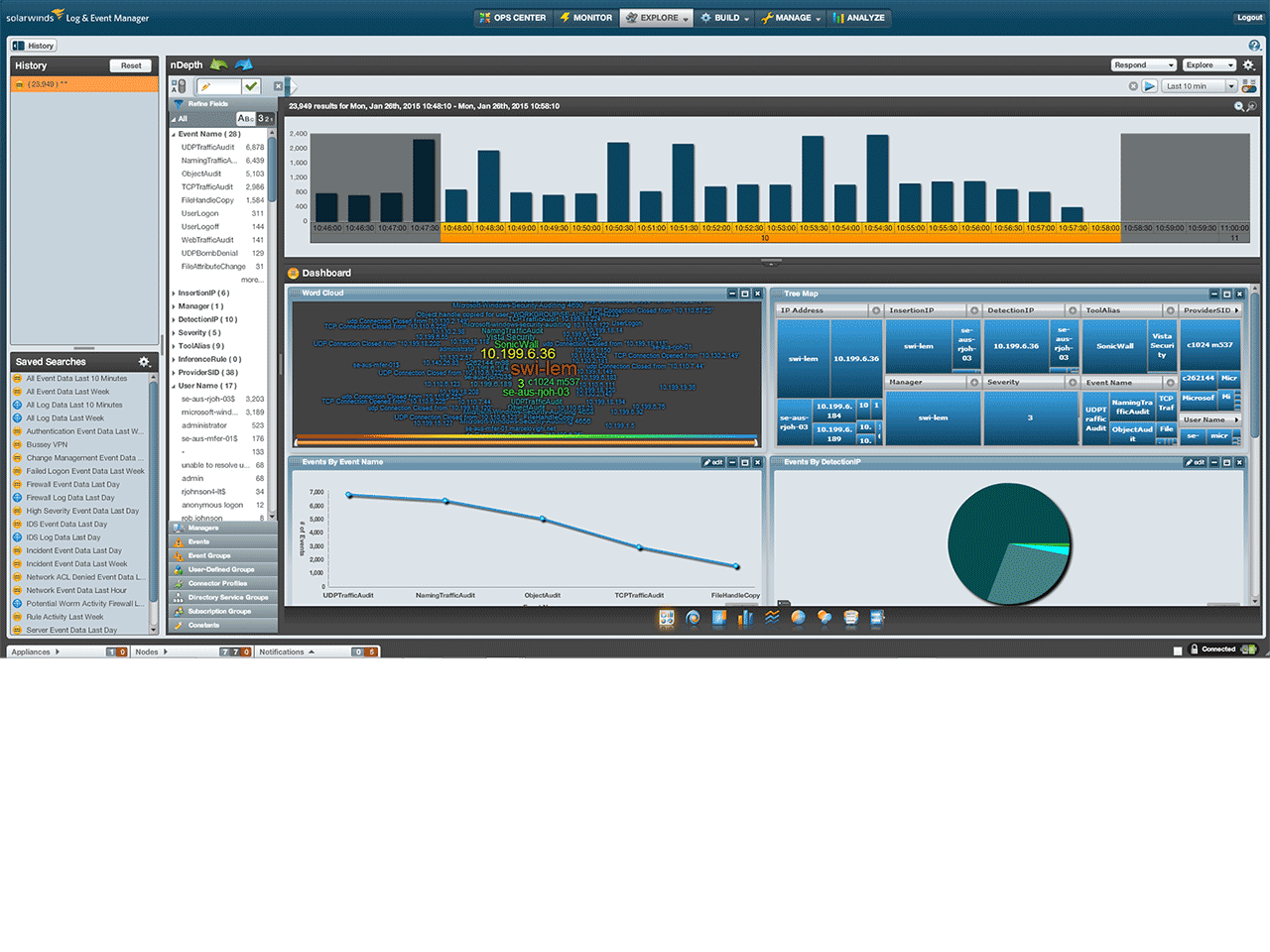The image size is (1270, 952).
Task: Click the help question mark icon
Action: click(1255, 45)
